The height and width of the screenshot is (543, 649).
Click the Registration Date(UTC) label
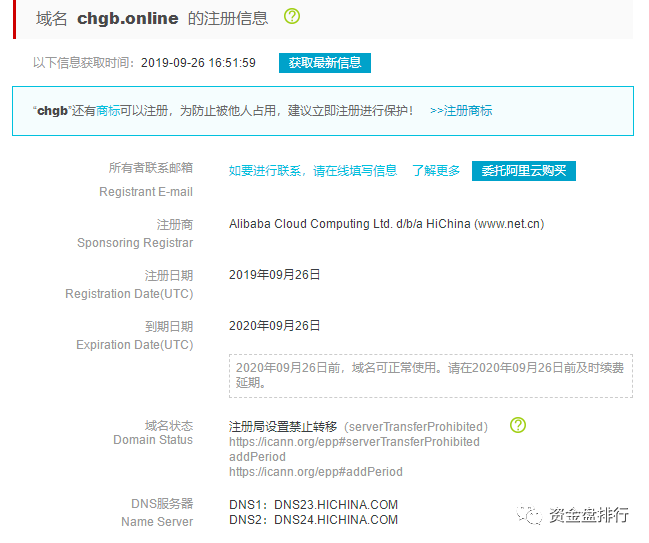point(129,294)
